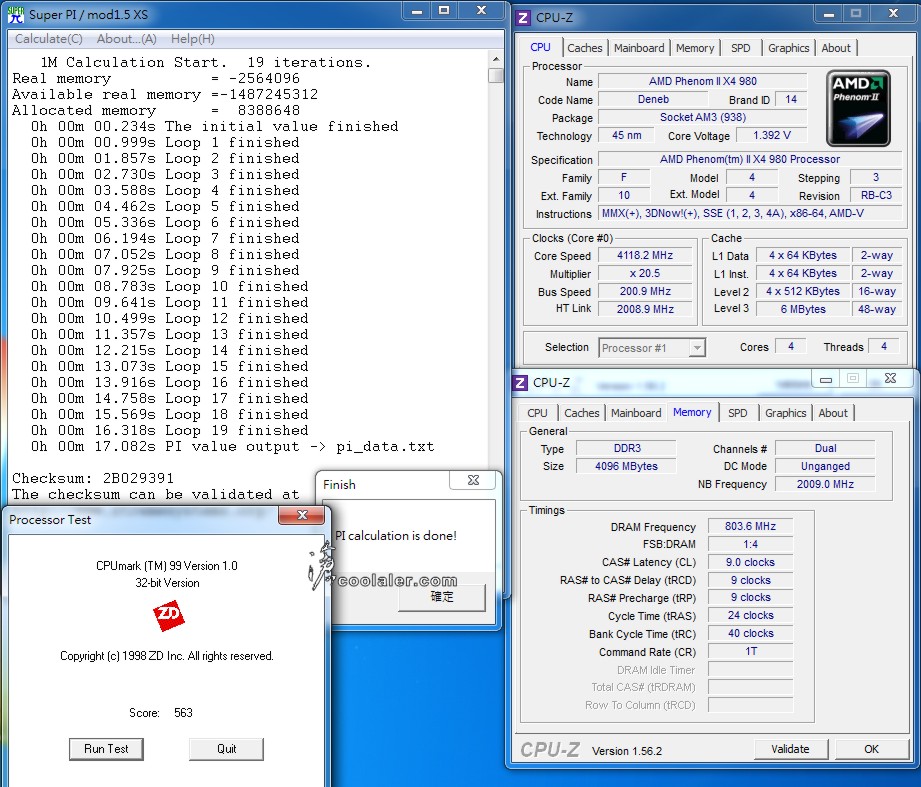The height and width of the screenshot is (787, 921).
Task: Click the Package value Socket AM3 (938)
Action: [702, 117]
